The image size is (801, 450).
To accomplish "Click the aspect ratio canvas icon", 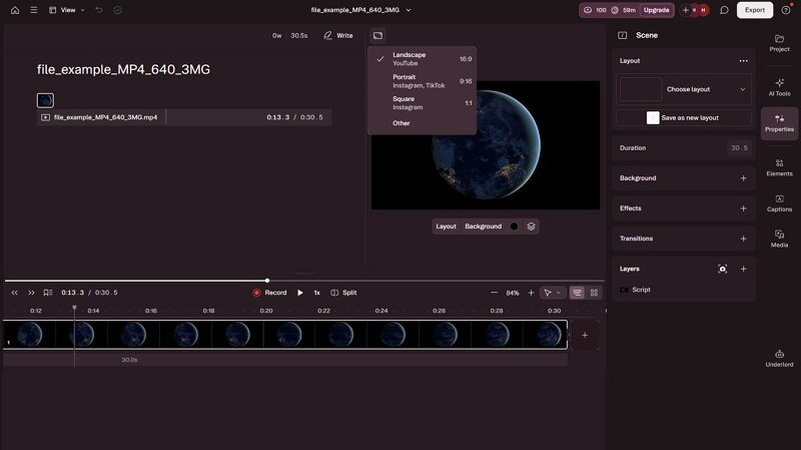I will click(x=378, y=36).
